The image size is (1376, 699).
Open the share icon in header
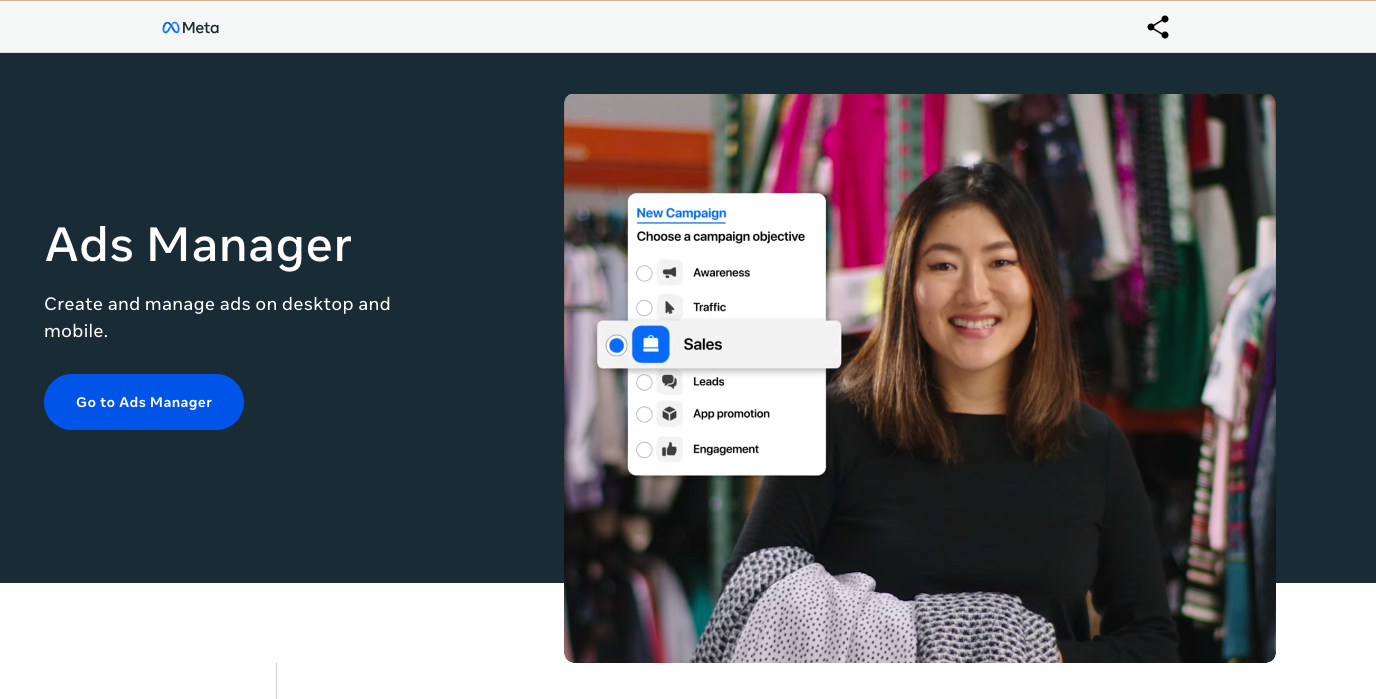point(1158,27)
